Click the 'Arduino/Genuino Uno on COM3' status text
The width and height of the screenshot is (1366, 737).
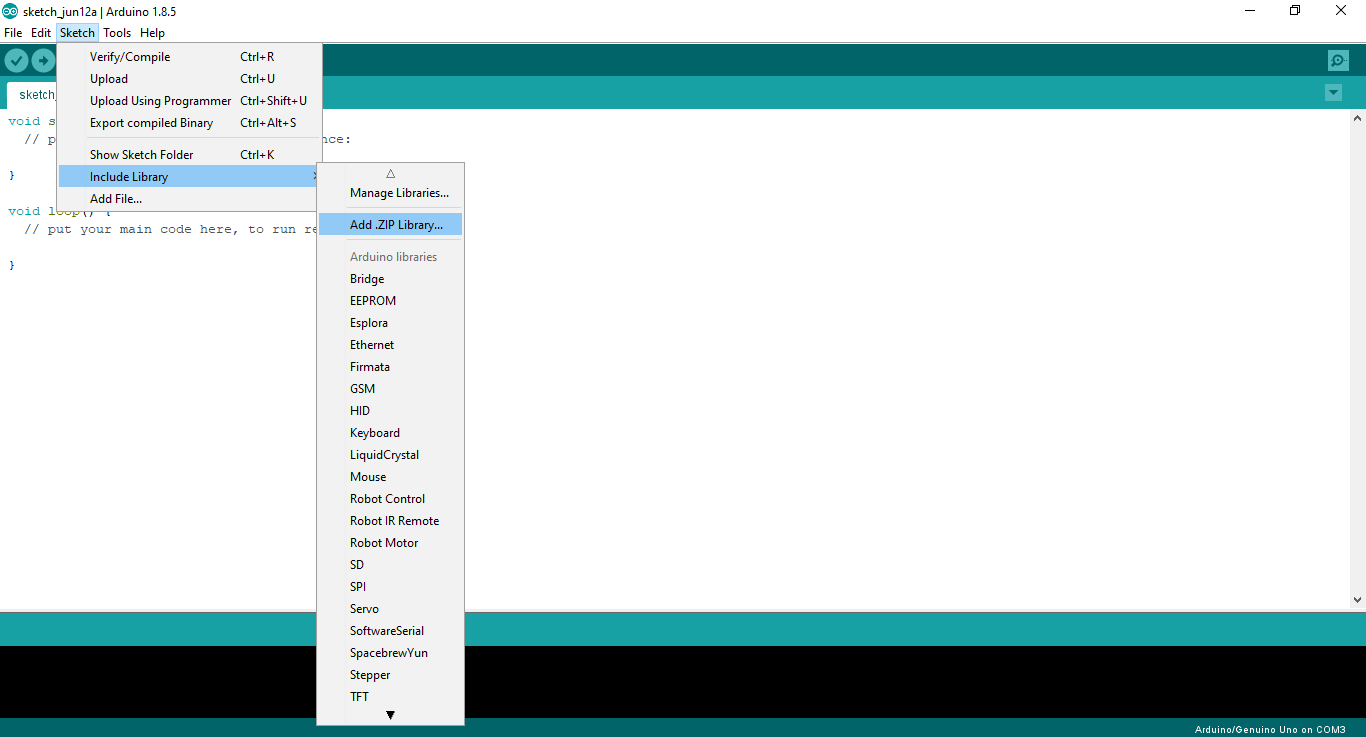(x=1270, y=729)
